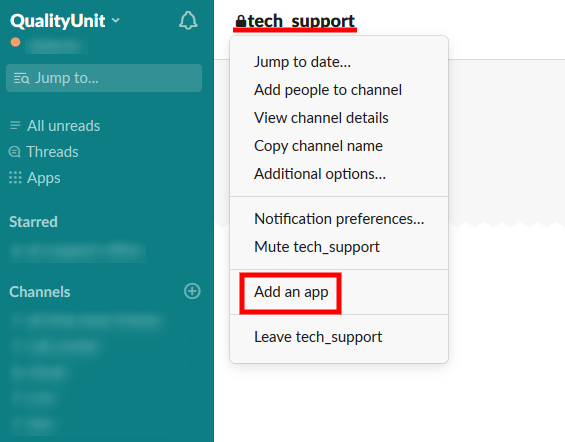Click the orange user status dot
565x442 pixels.
tap(15, 42)
